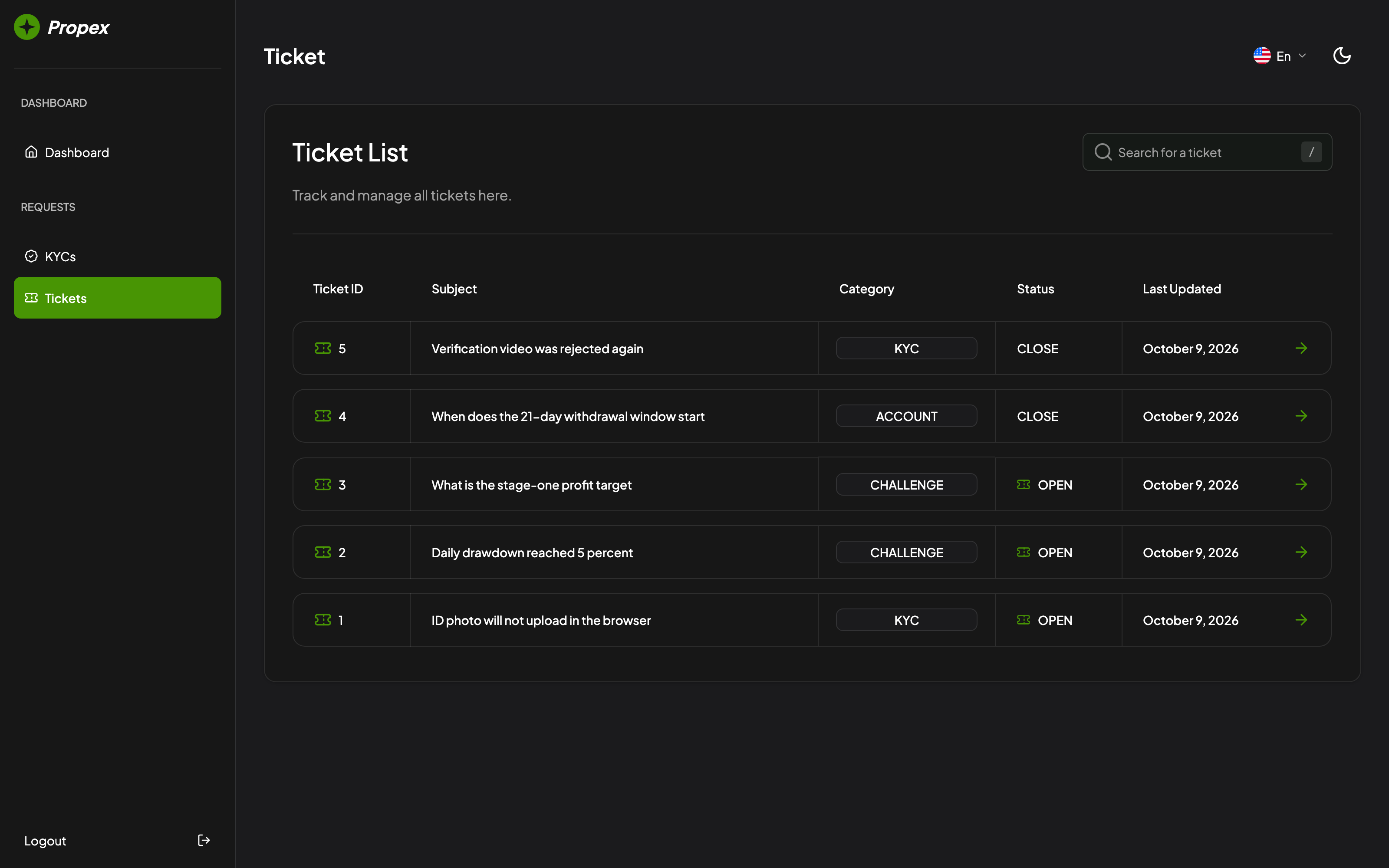
Task: Select 'Verification video was rejected again' subject
Action: coord(537,349)
